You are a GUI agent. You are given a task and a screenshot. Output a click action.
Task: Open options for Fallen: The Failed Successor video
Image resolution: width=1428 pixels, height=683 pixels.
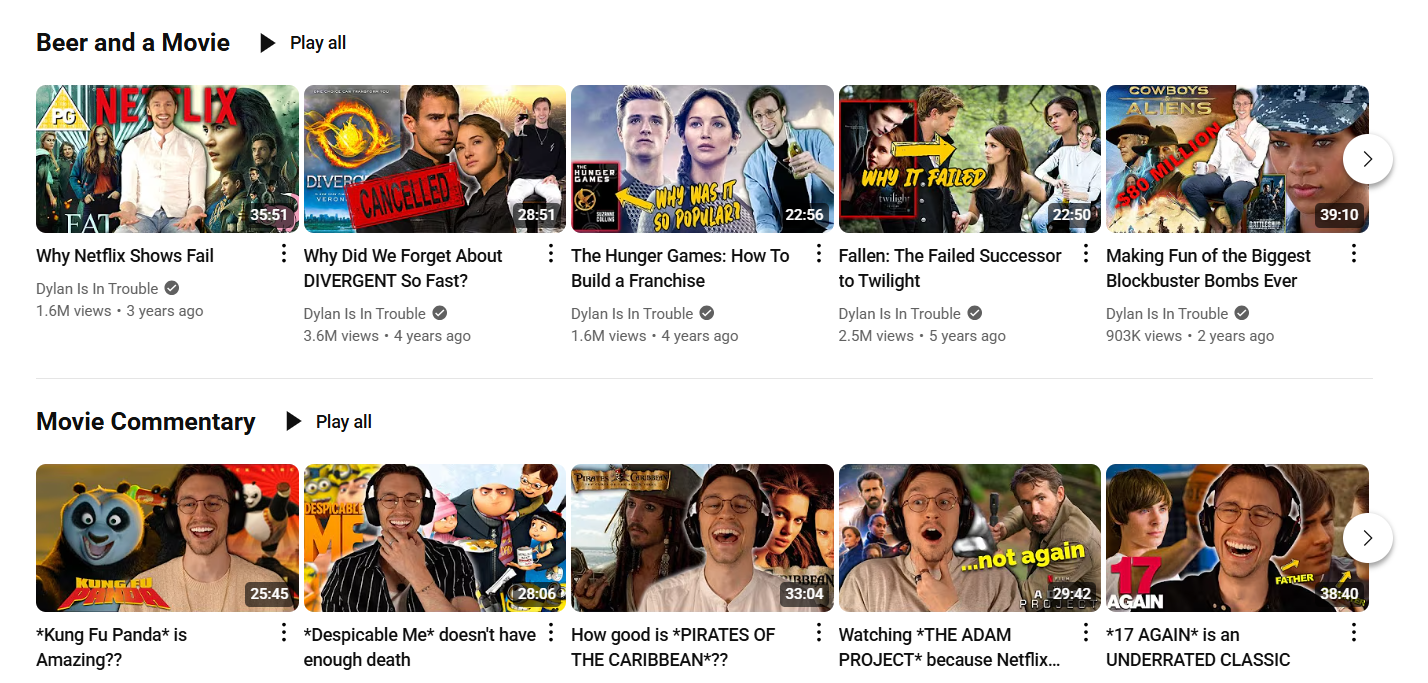coord(1086,254)
